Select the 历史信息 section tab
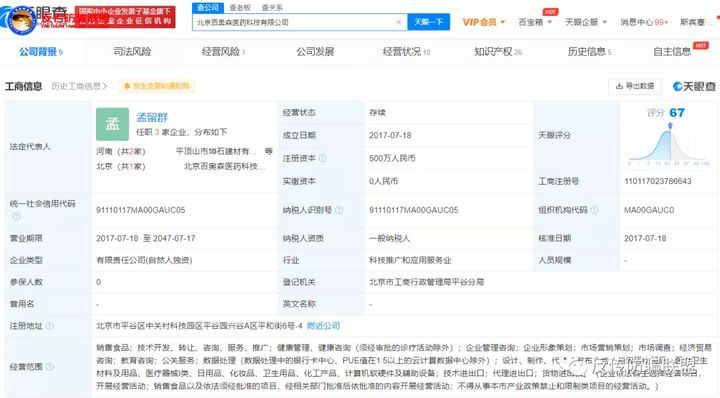 pyautogui.click(x=589, y=52)
